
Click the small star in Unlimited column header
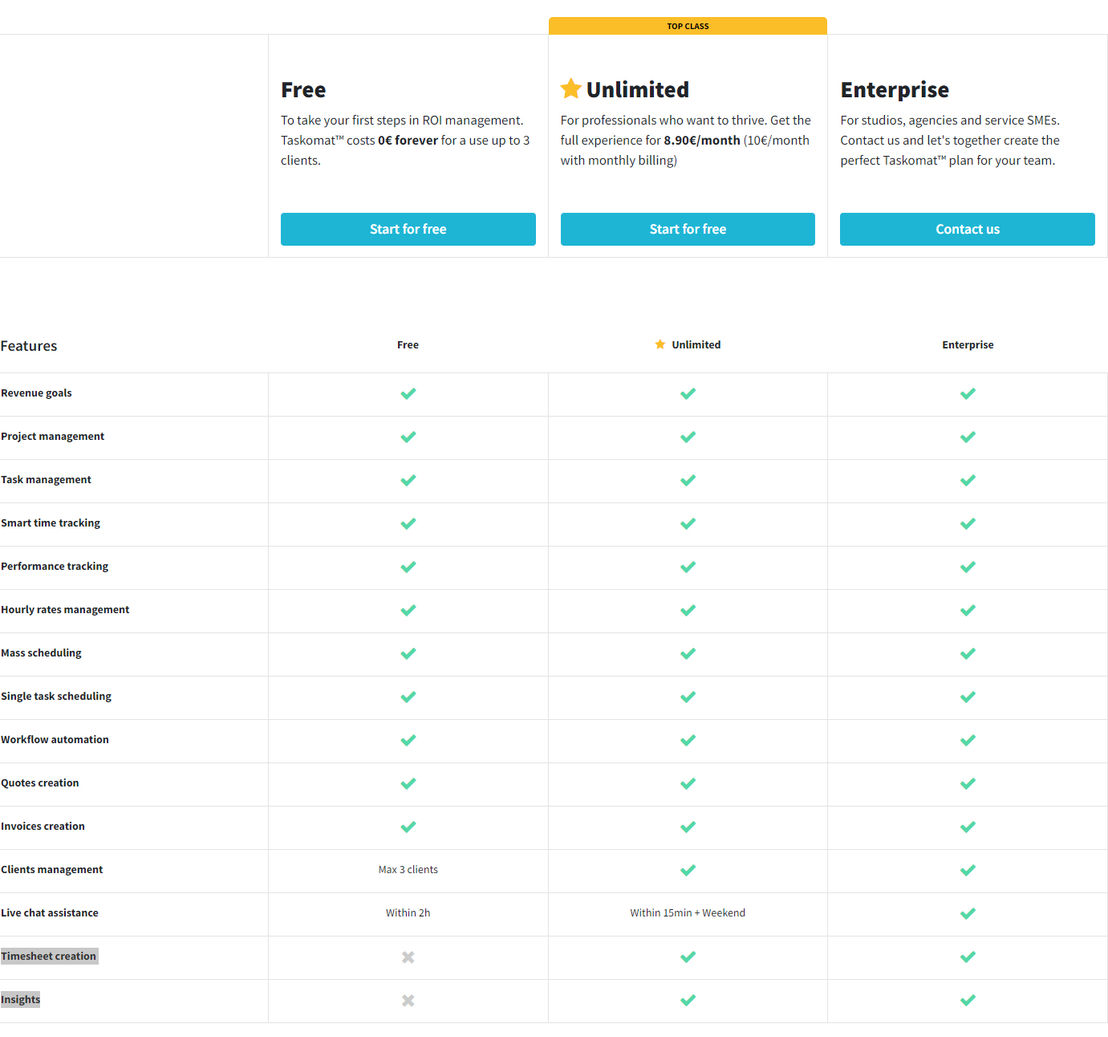660,345
